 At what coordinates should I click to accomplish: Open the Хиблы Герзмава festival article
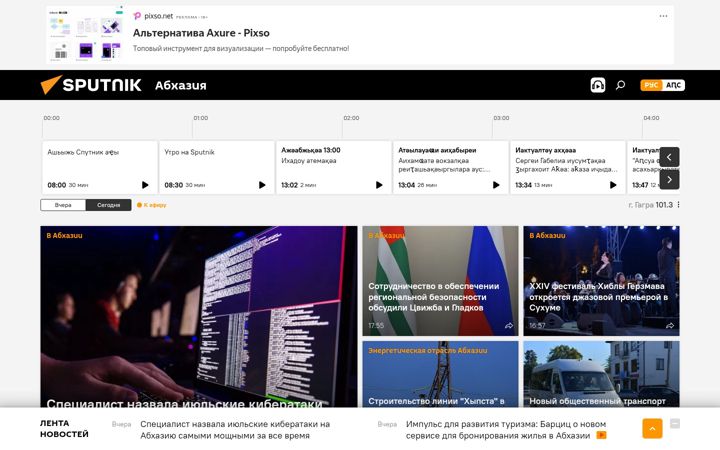(598, 297)
